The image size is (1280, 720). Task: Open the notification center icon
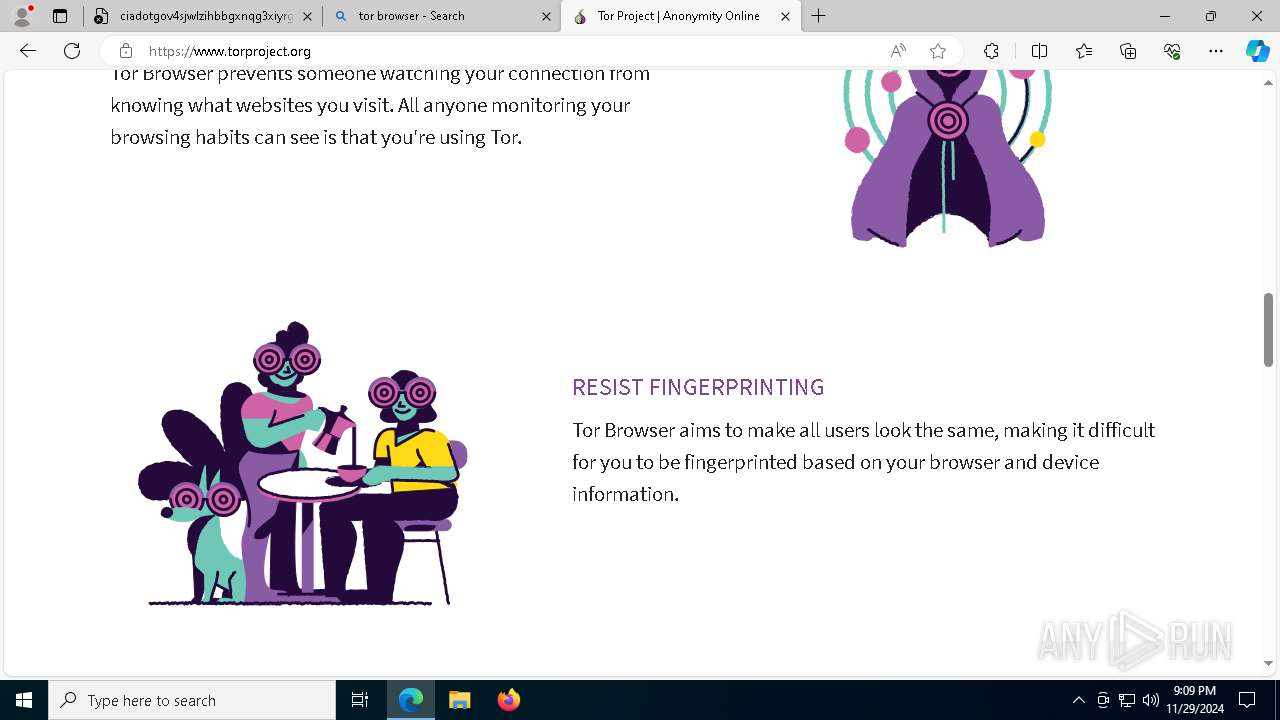[1247, 700]
